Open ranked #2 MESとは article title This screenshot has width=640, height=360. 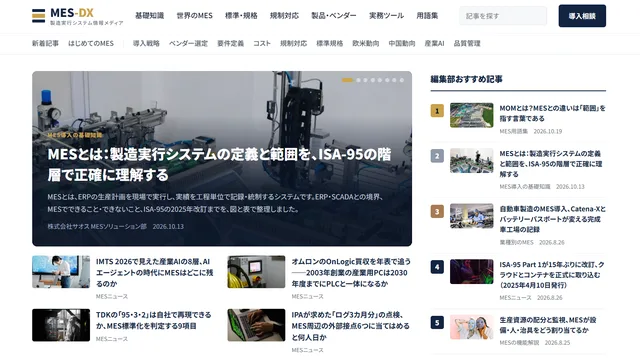coord(551,164)
